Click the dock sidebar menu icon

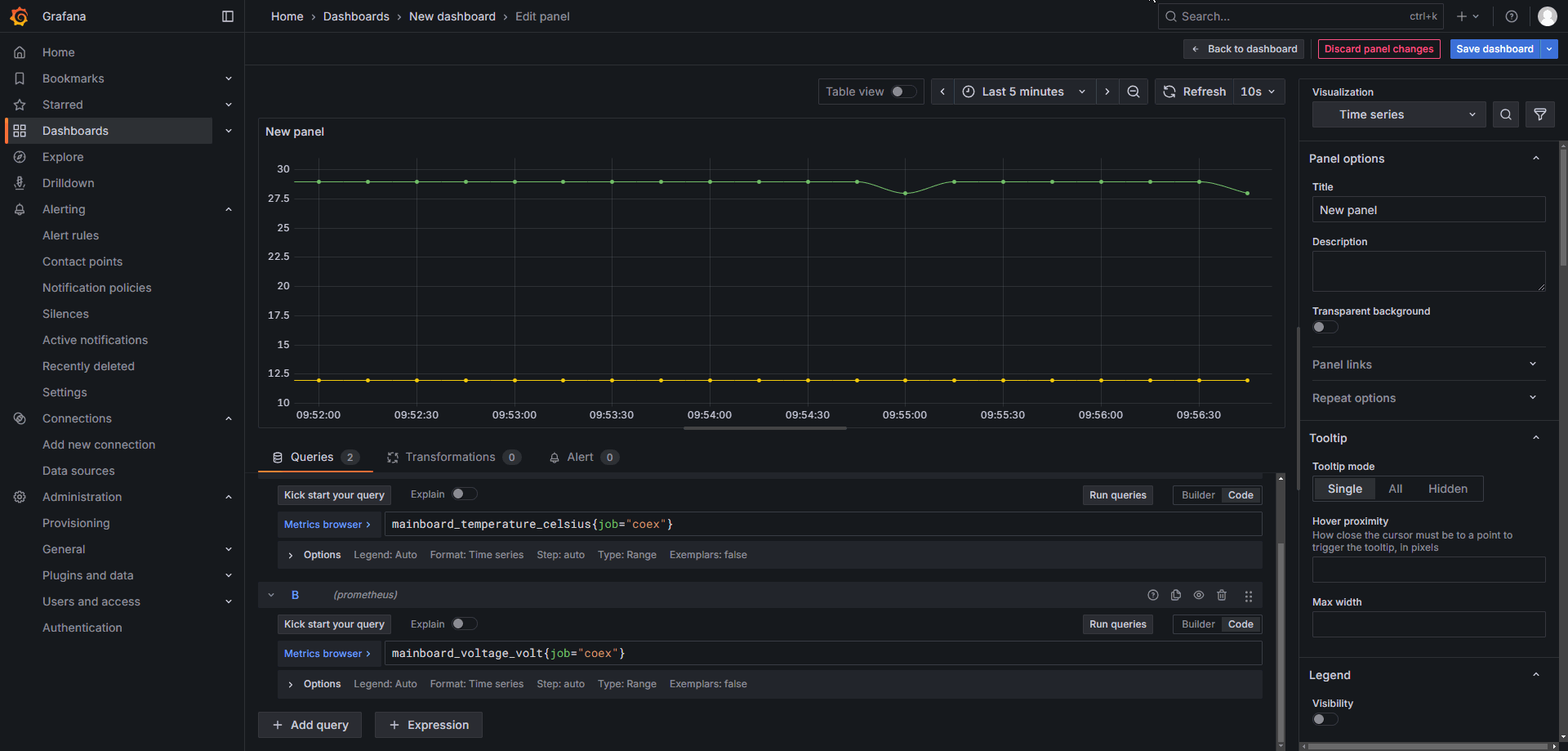pyautogui.click(x=228, y=16)
